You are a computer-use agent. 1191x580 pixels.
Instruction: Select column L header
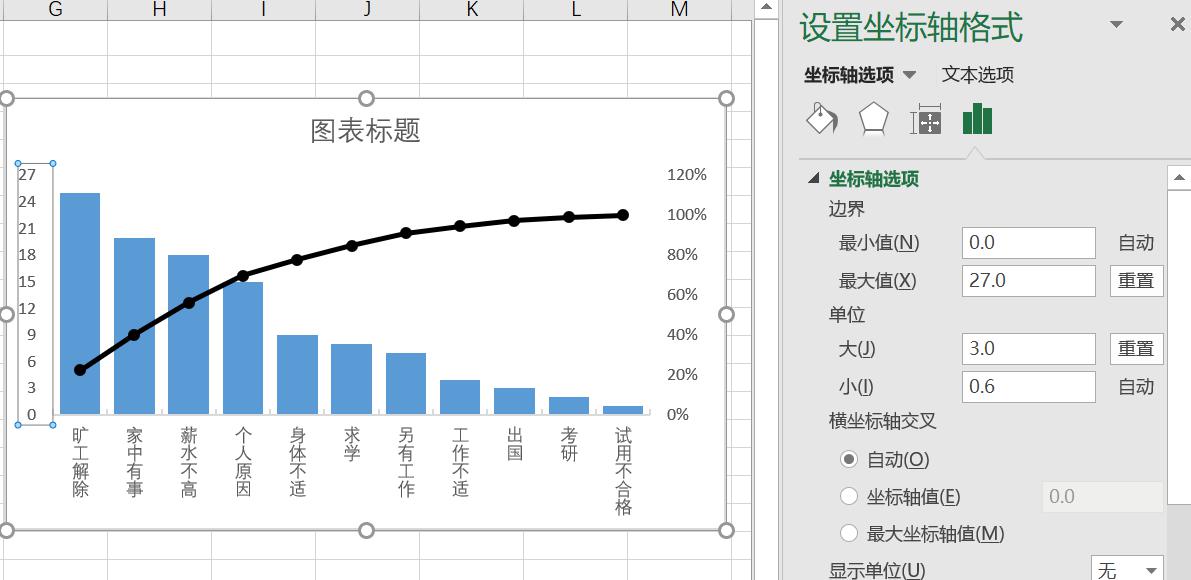[x=576, y=9]
